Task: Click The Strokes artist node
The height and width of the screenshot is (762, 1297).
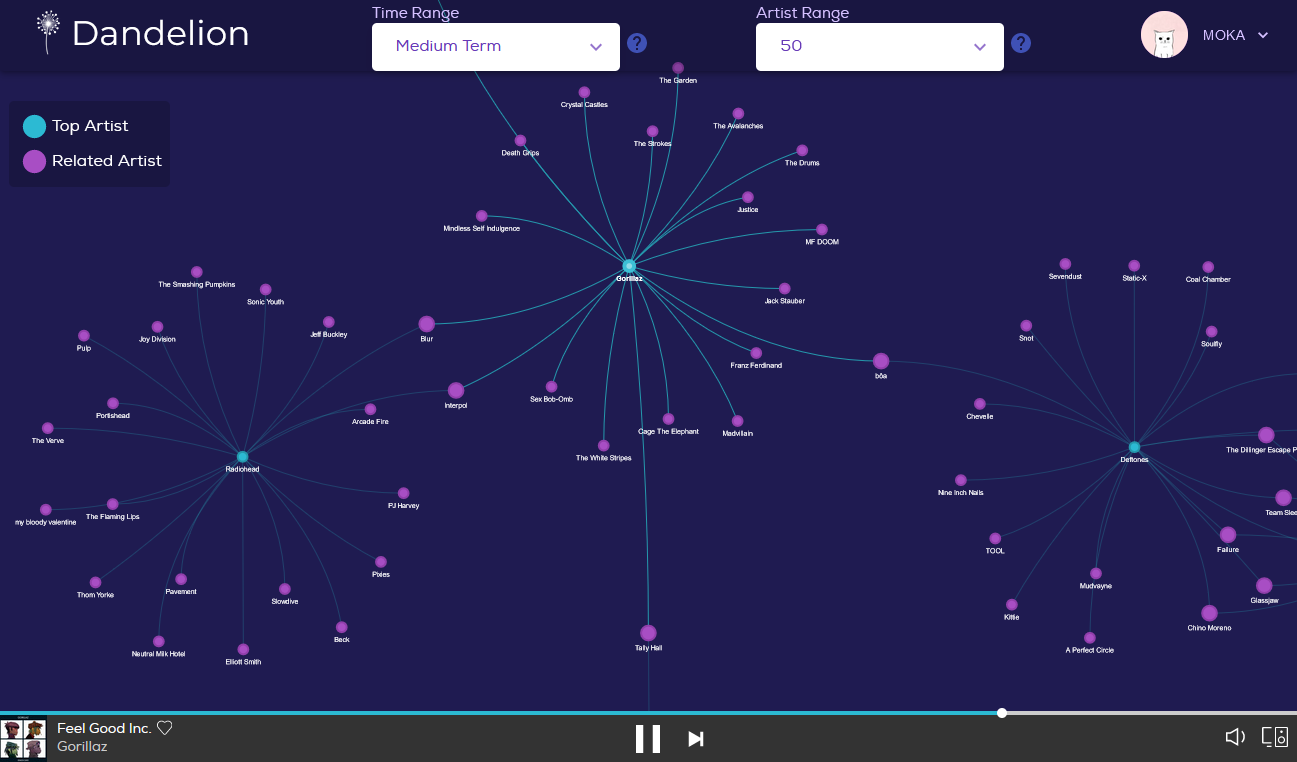Action: click(653, 131)
